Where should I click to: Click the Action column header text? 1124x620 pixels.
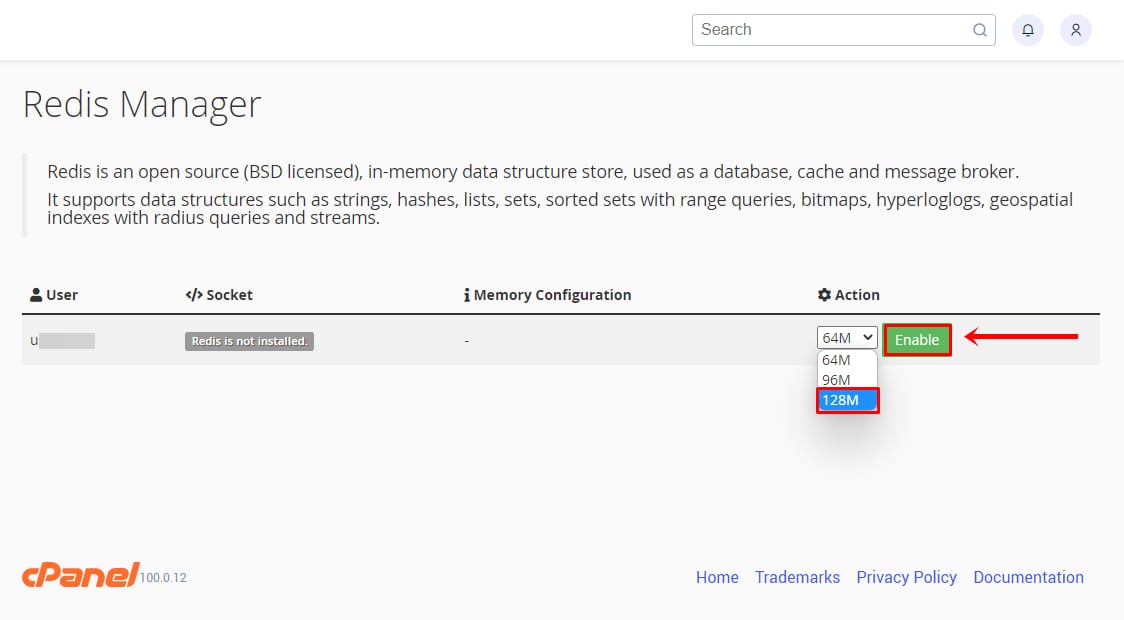857,295
